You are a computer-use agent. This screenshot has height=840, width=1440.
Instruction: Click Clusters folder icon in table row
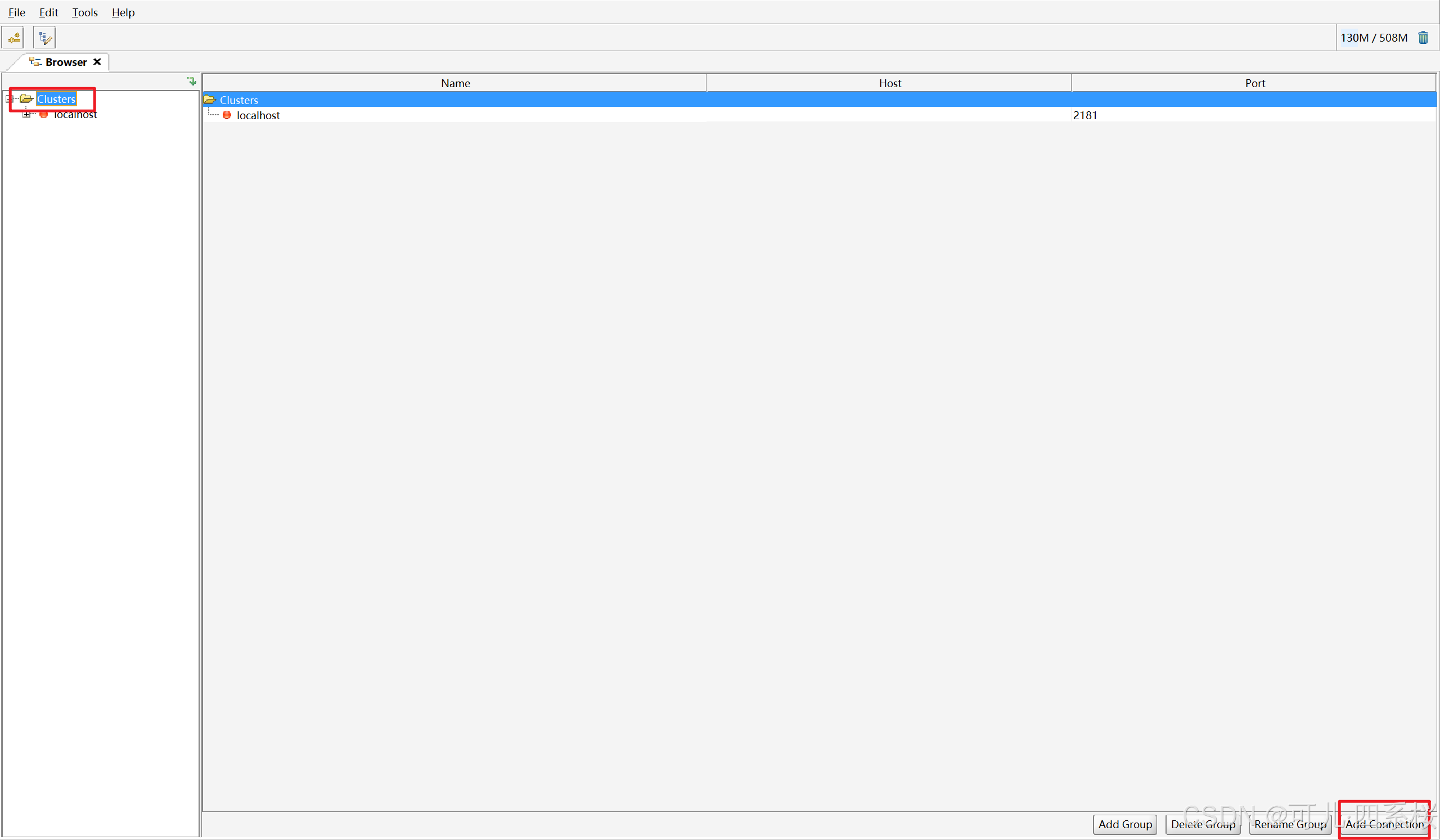point(210,100)
